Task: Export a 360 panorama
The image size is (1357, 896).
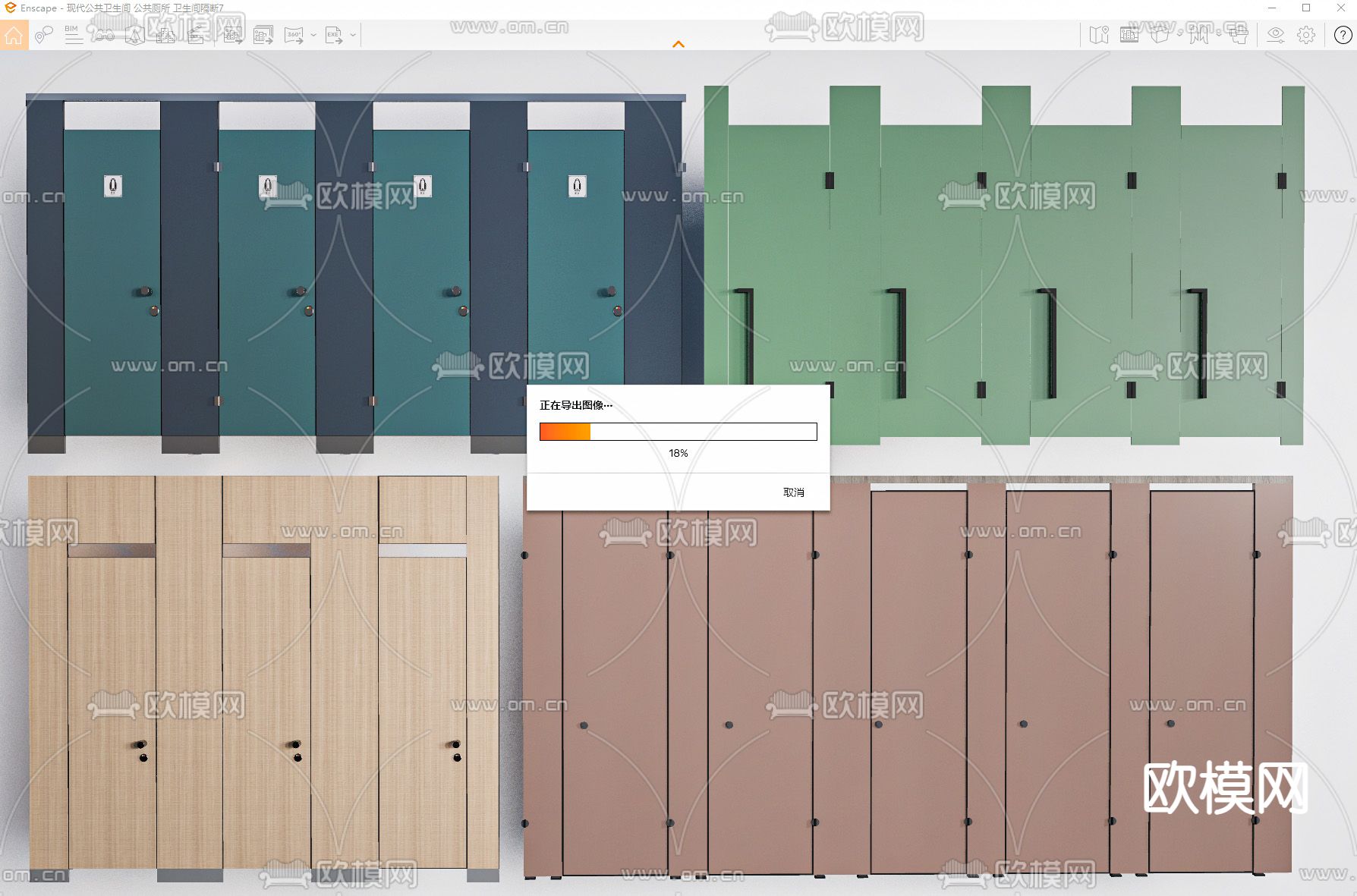Action: pyautogui.click(x=294, y=35)
